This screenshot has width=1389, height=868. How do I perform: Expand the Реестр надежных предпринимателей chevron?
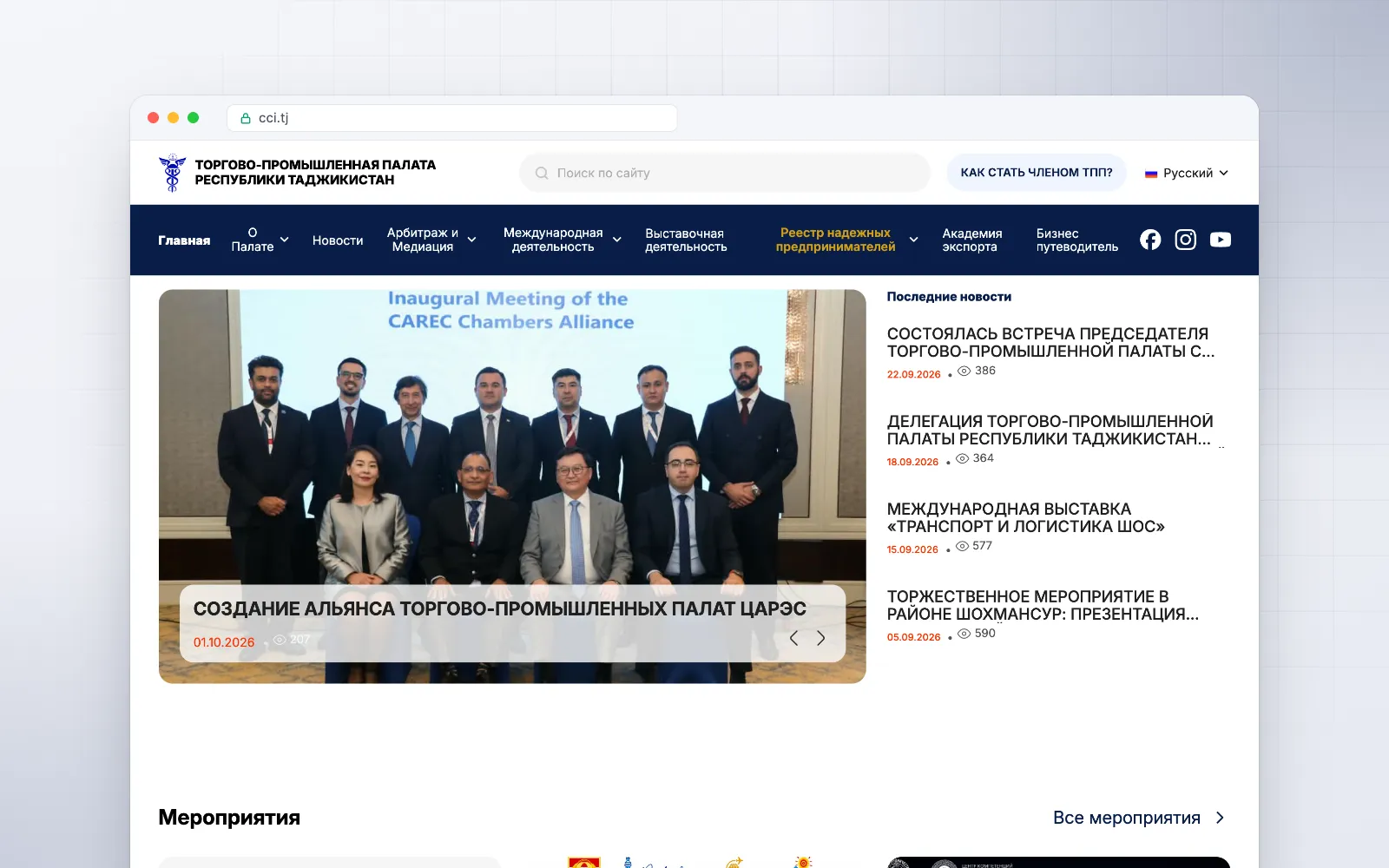point(913,240)
